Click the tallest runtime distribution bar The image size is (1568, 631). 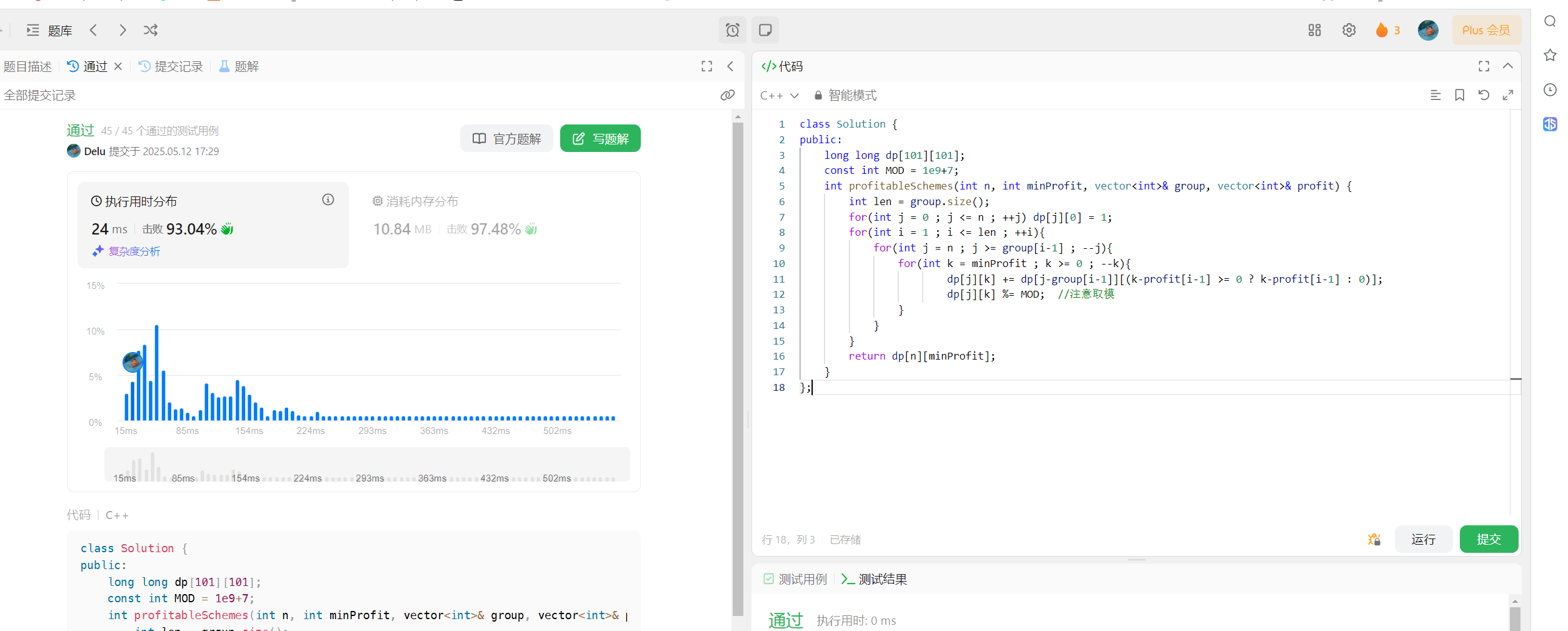(x=156, y=373)
